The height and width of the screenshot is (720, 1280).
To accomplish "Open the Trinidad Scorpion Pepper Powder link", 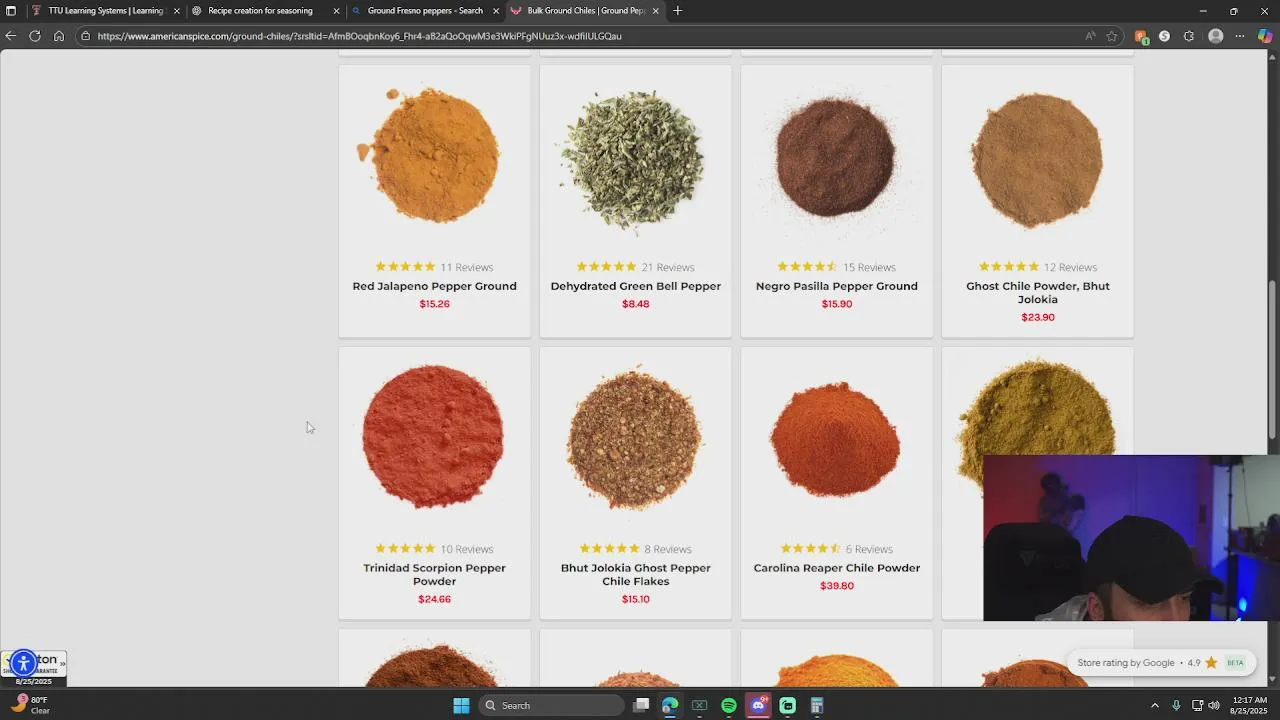I will click(x=435, y=574).
